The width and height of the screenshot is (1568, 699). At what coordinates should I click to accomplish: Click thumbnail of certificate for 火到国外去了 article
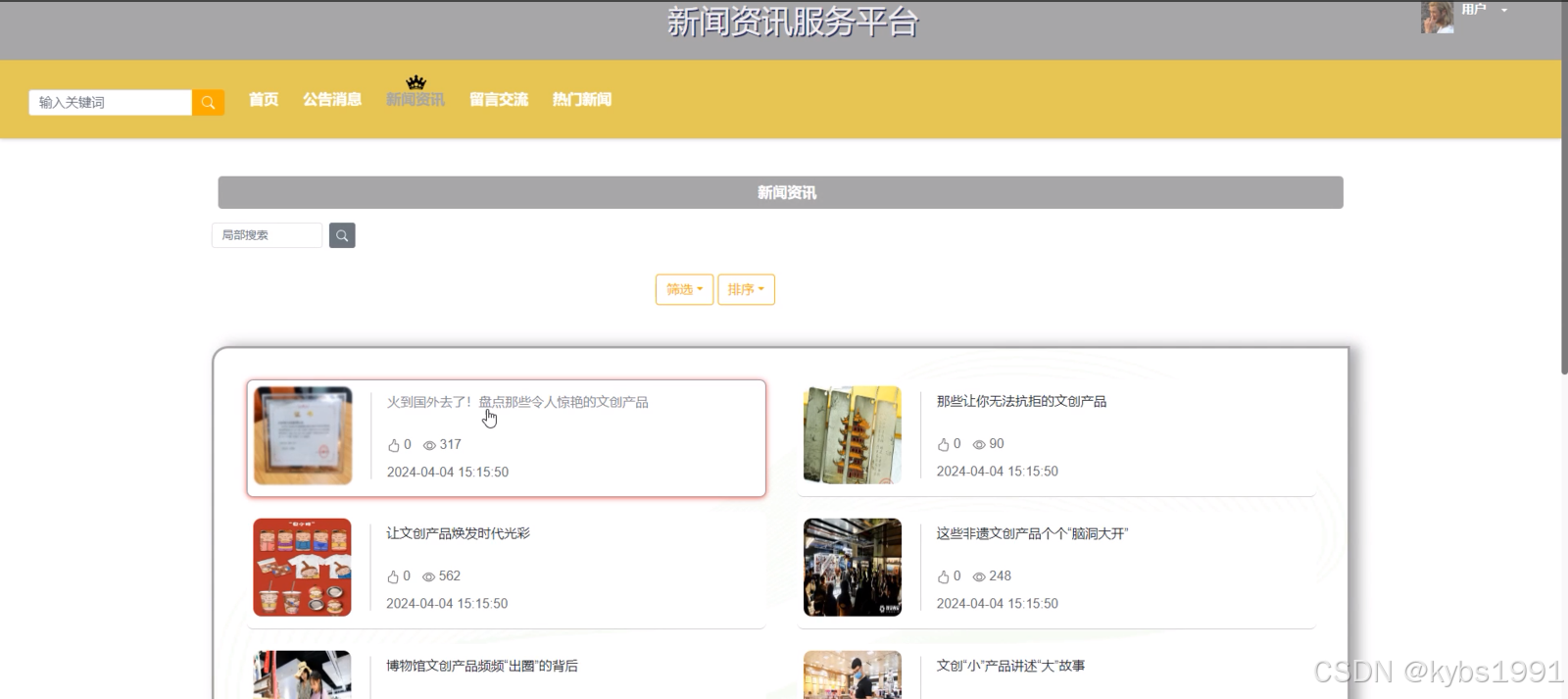click(303, 435)
